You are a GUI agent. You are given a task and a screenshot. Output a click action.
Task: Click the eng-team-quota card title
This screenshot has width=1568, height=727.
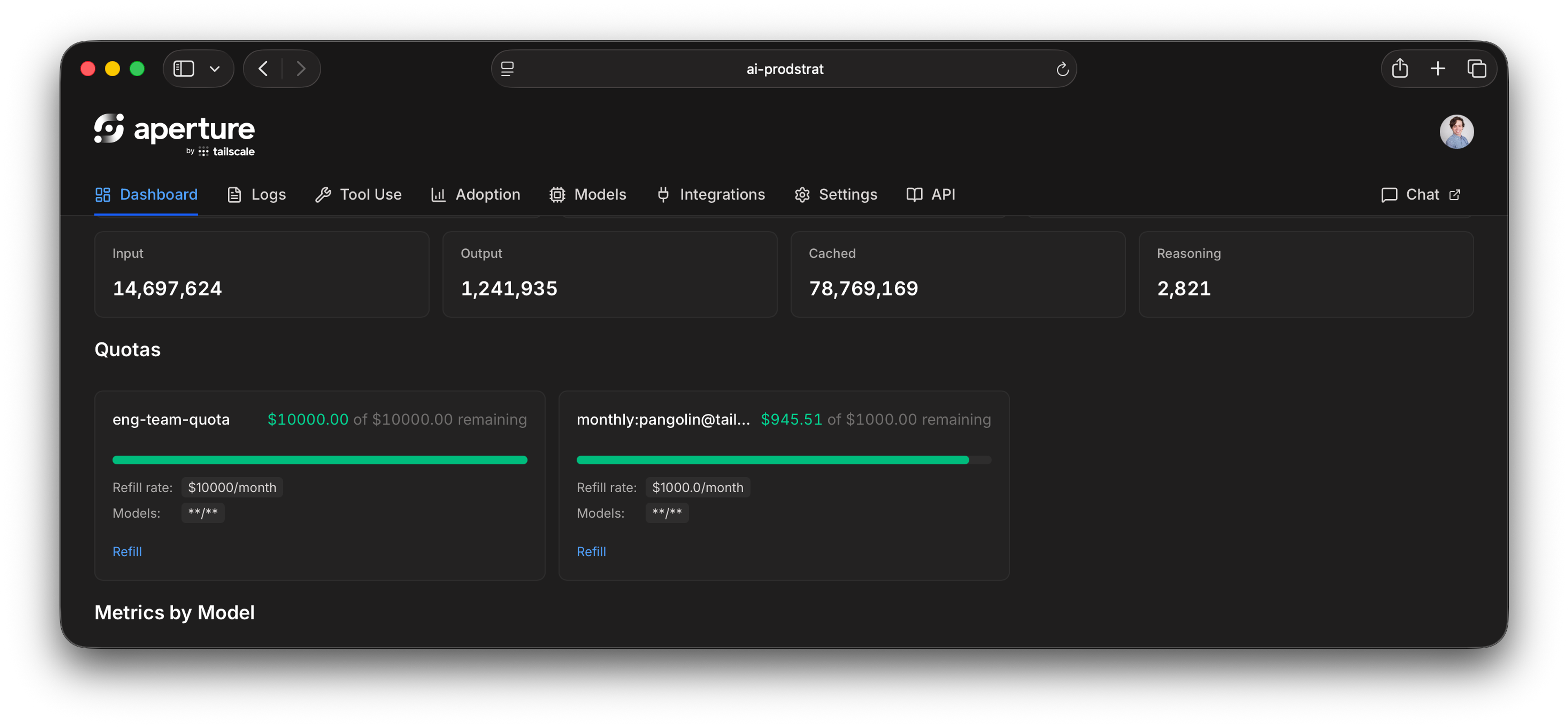[171, 419]
